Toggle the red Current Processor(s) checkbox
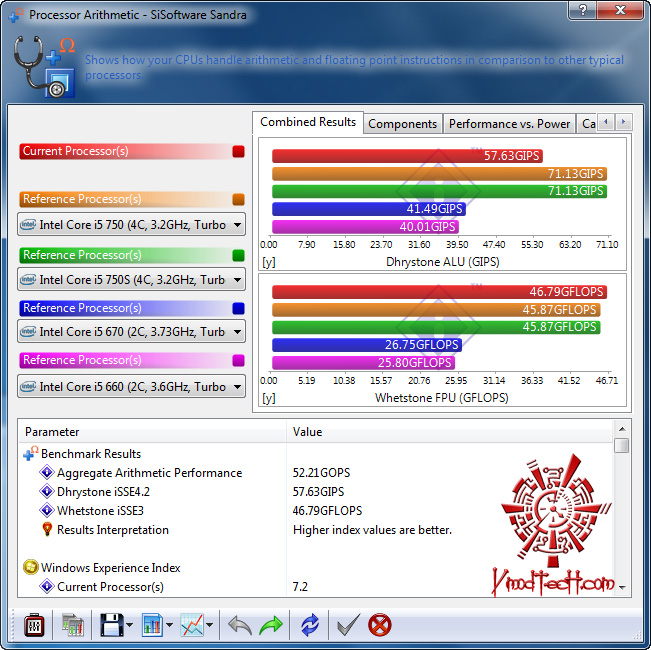Image resolution: width=651 pixels, height=650 pixels. pyautogui.click(x=238, y=151)
